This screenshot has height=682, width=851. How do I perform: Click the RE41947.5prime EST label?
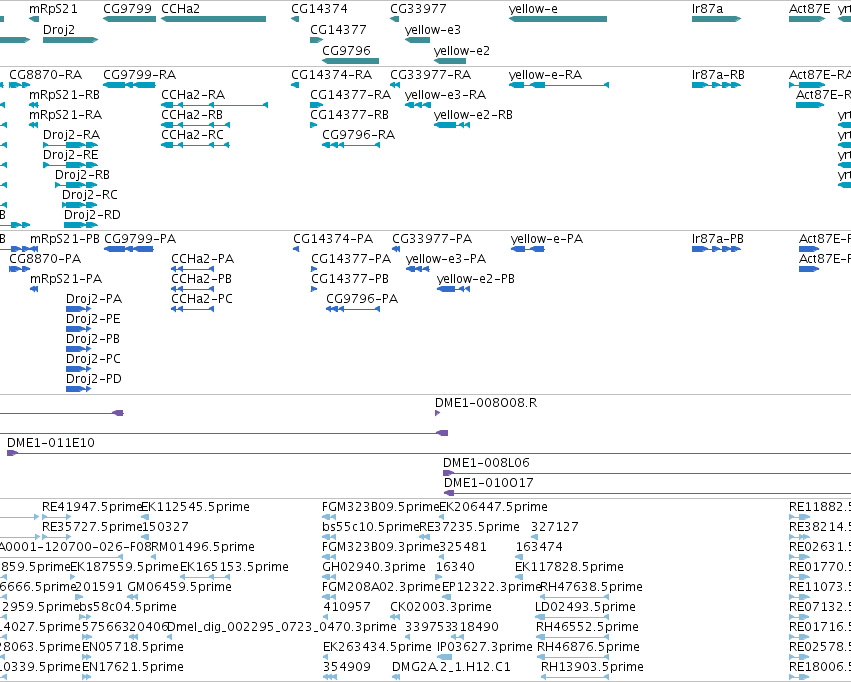click(91, 507)
